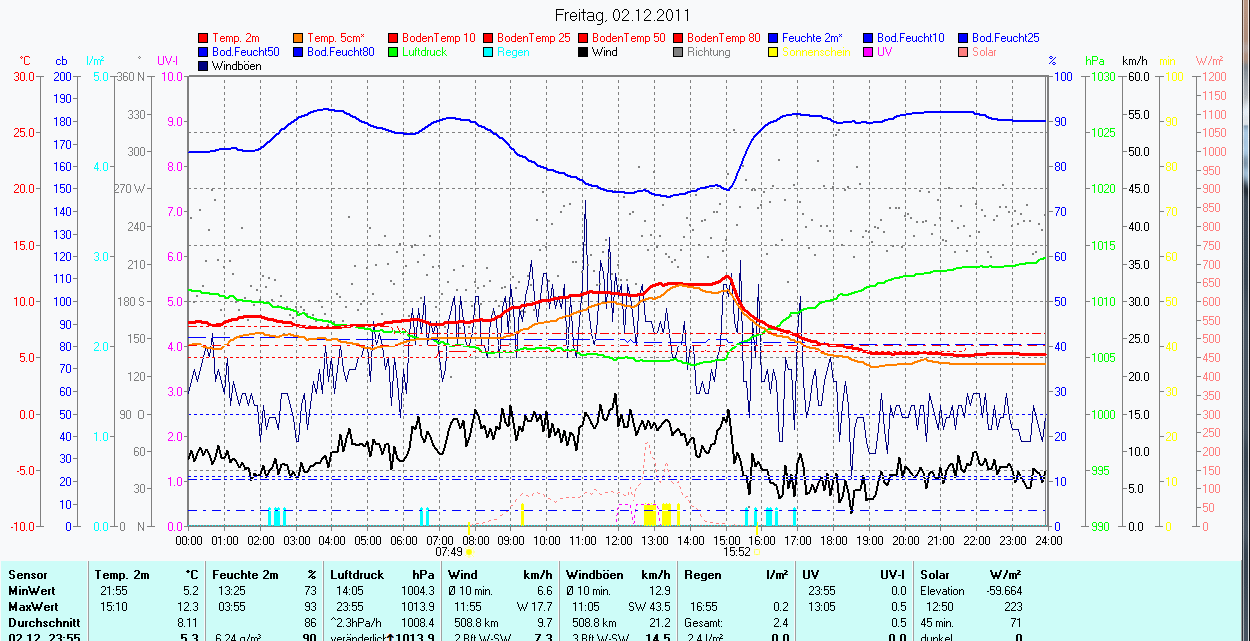
Task: Click the yellow Sonnenschein legend swatch
Action: tap(774, 52)
